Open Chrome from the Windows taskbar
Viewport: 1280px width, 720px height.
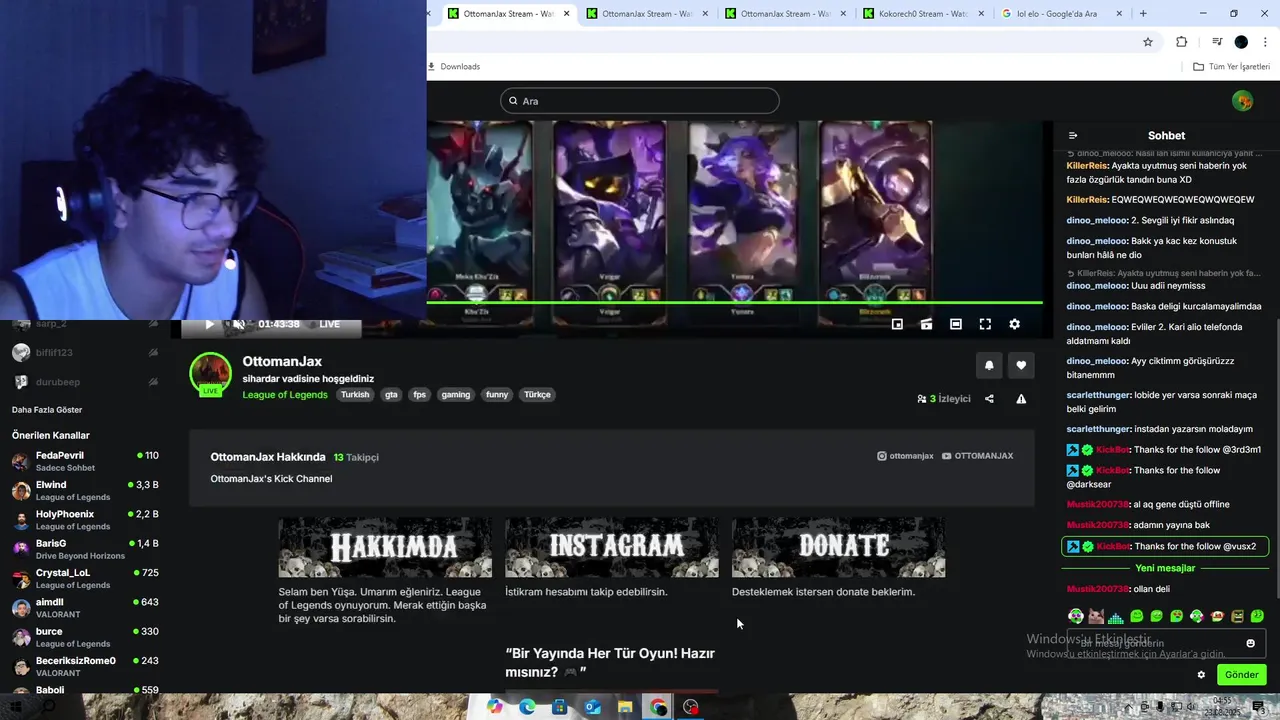(658, 707)
